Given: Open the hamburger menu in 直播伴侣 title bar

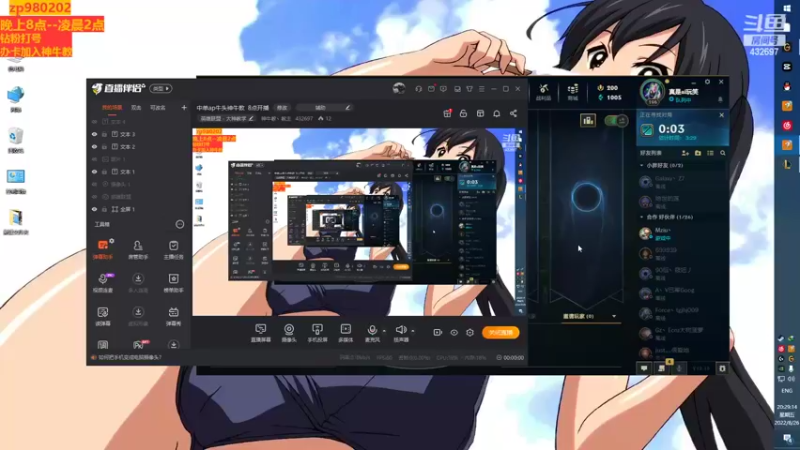Looking at the screenshot, I should tap(482, 89).
